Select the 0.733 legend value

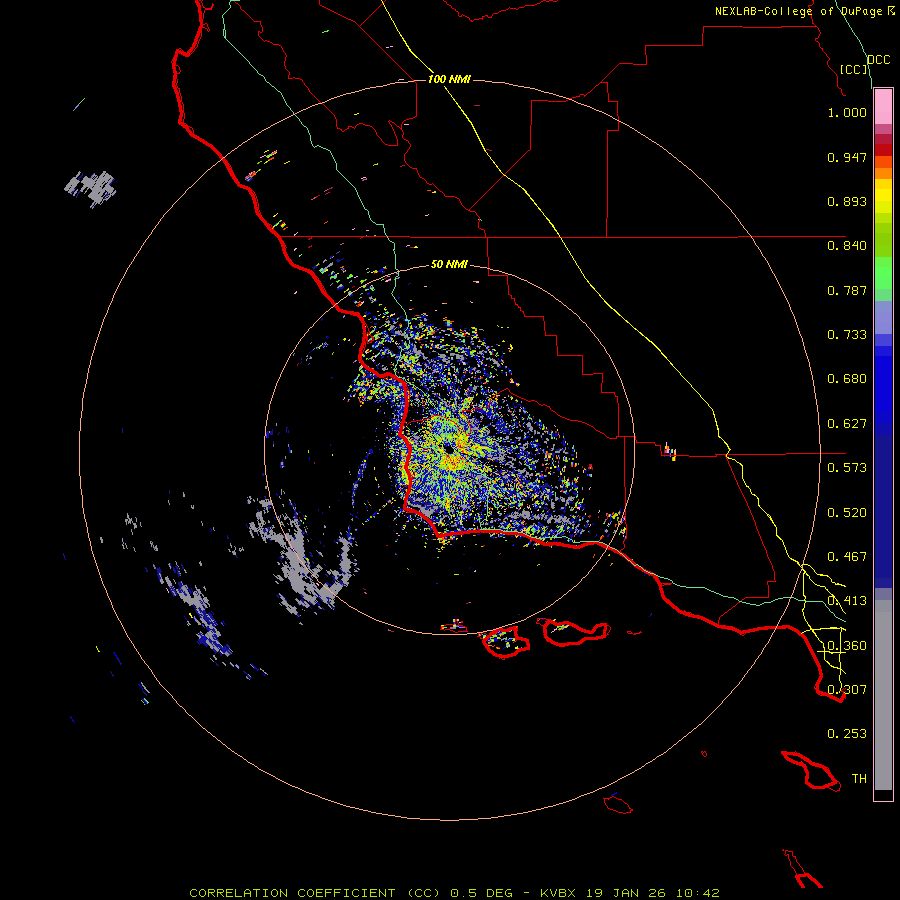click(847, 335)
